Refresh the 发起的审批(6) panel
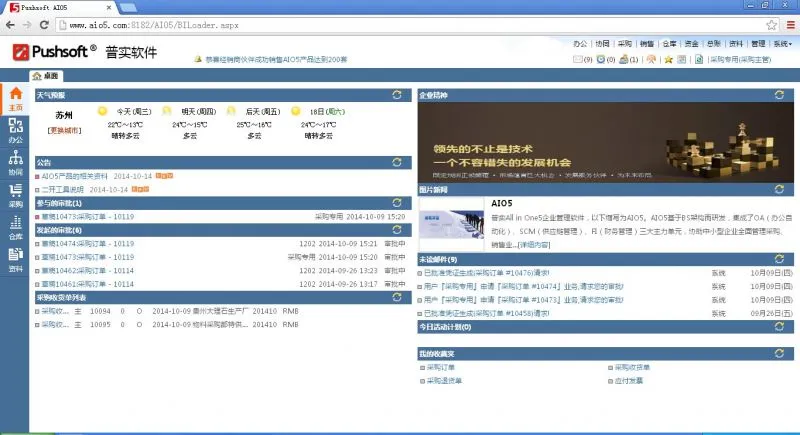 click(x=396, y=229)
